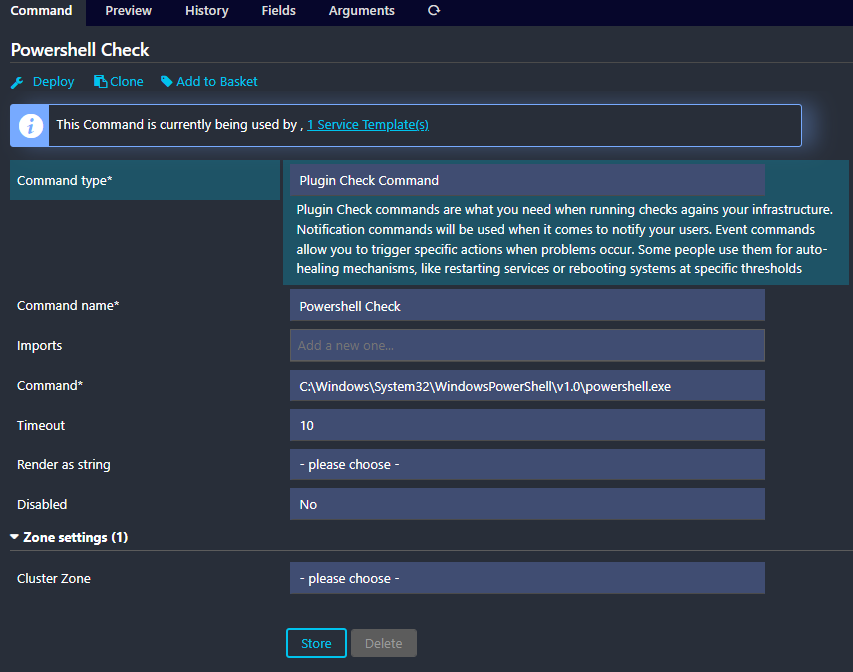The height and width of the screenshot is (672, 853).
Task: Click the blue info icon
Action: click(x=32, y=125)
